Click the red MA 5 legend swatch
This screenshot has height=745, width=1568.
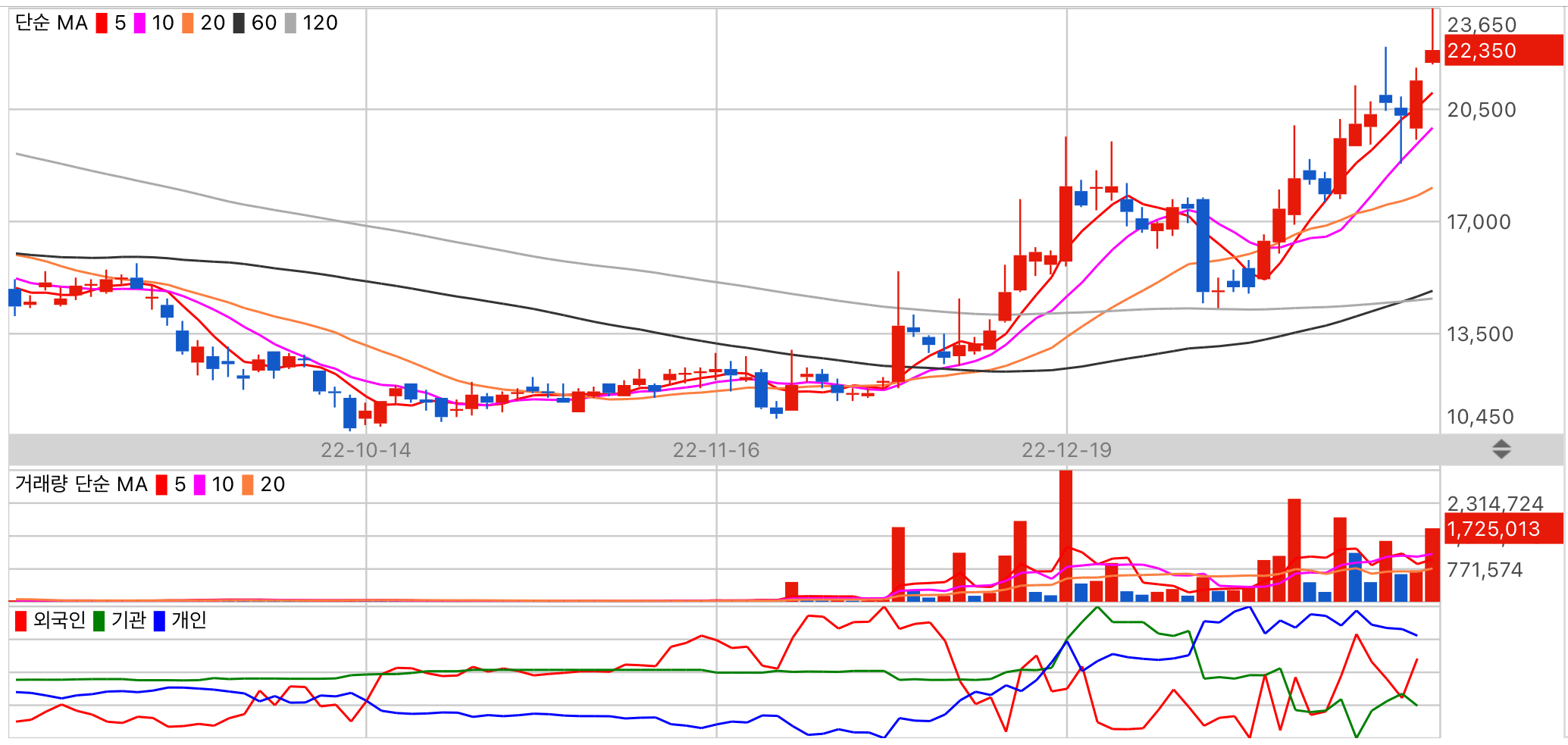pos(102,23)
